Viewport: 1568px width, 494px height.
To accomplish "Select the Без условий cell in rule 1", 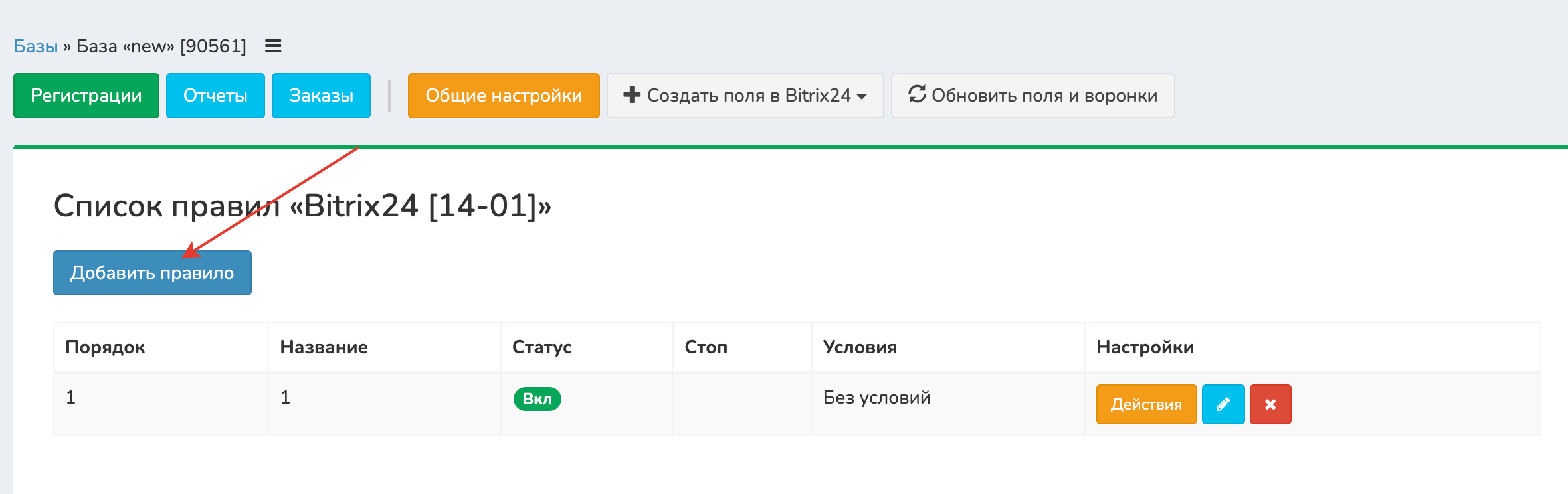I will 876,398.
